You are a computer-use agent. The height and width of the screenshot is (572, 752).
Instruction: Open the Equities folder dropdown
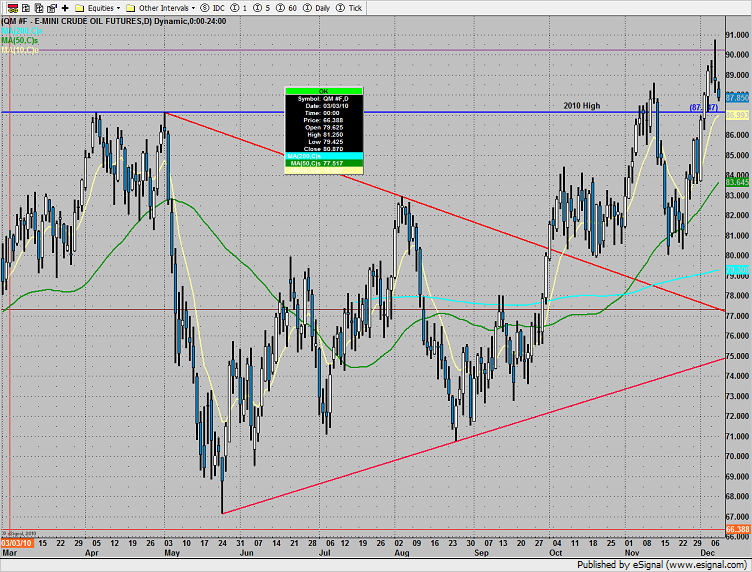coord(98,8)
